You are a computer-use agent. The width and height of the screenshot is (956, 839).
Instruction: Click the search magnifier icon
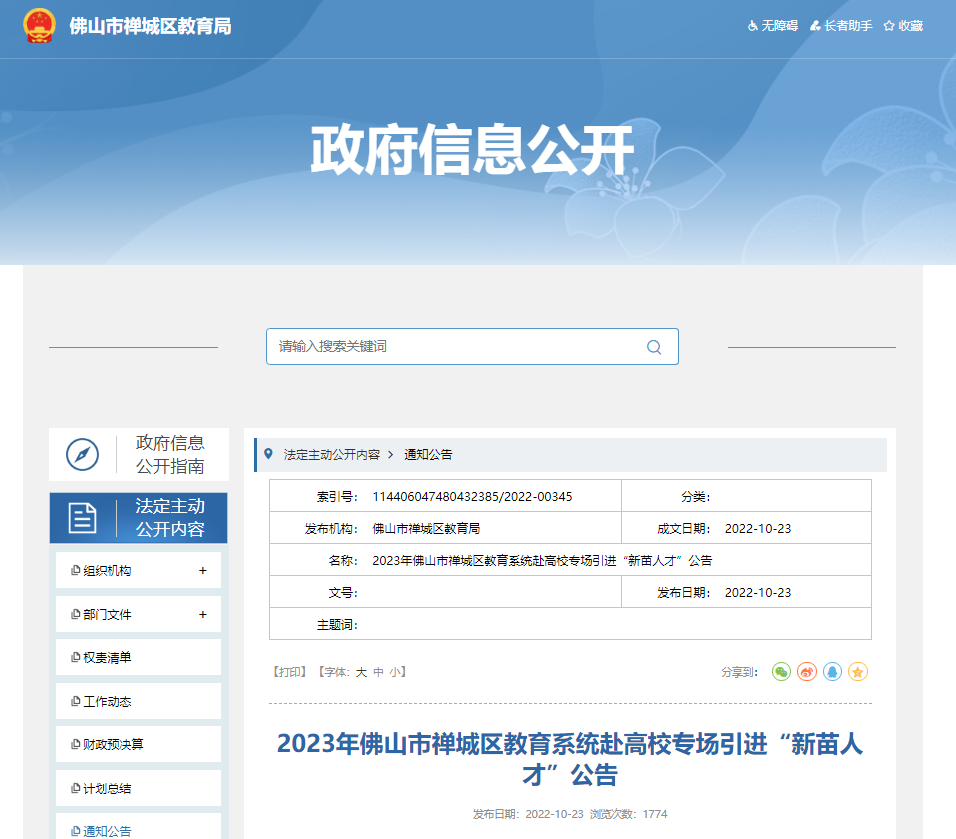pyautogui.click(x=654, y=347)
